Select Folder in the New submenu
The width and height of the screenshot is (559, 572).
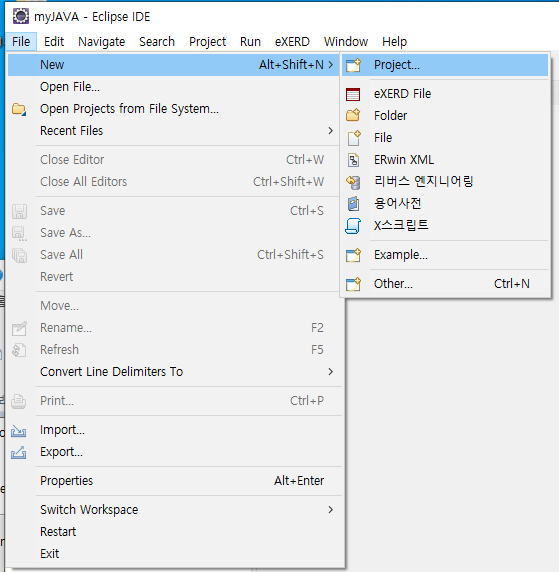445,116
